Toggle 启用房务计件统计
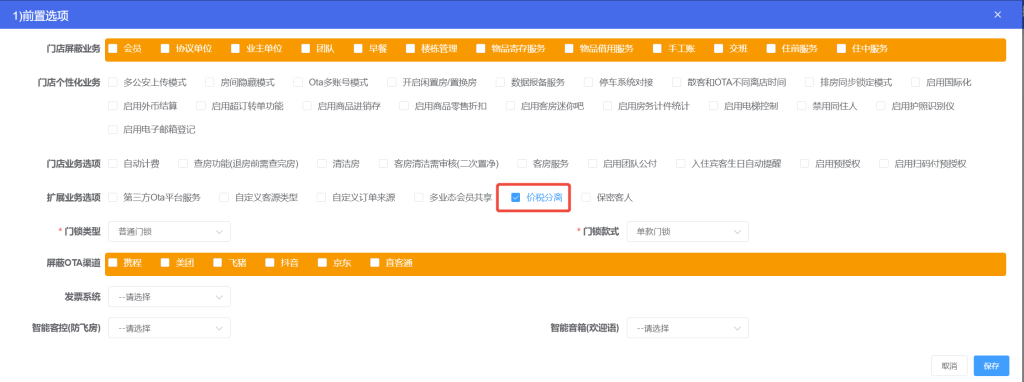This screenshot has width=1024, height=382. [607, 106]
